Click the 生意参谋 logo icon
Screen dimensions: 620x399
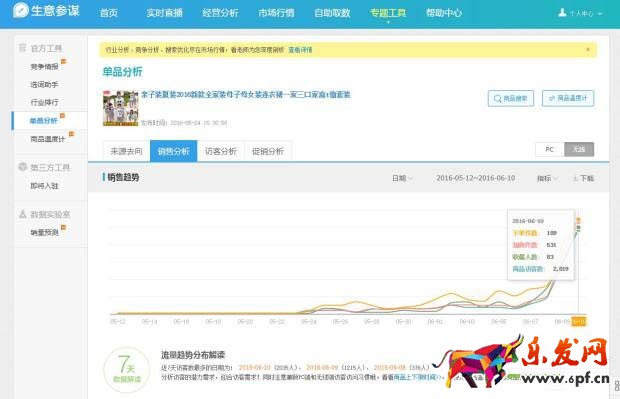[x=21, y=11]
